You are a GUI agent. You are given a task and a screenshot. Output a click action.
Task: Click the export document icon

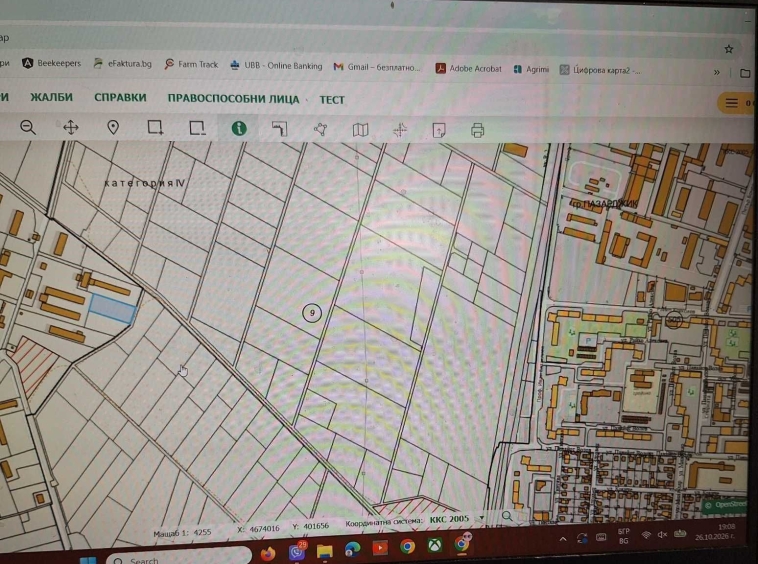(439, 130)
